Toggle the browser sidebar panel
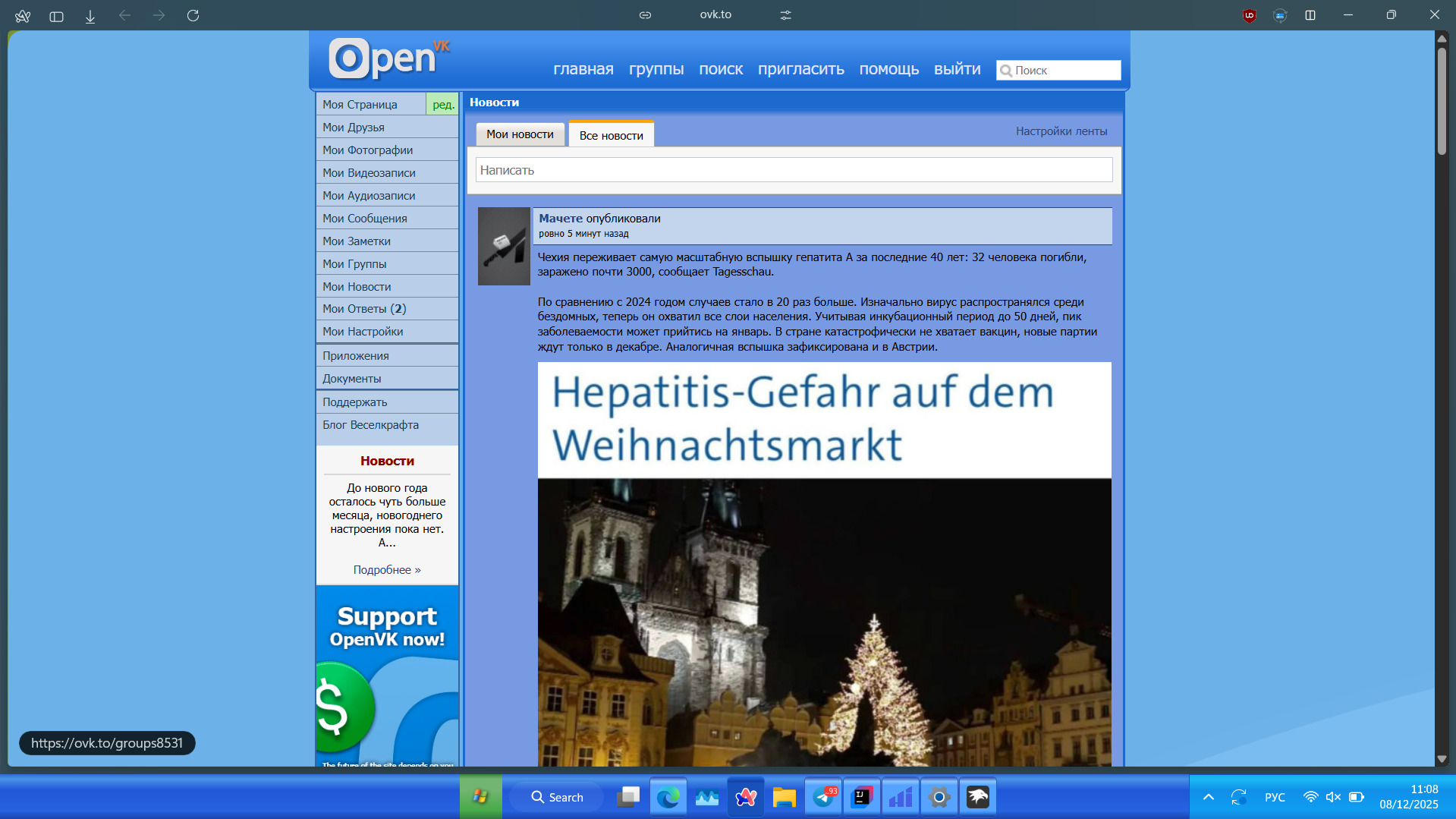 56,16
